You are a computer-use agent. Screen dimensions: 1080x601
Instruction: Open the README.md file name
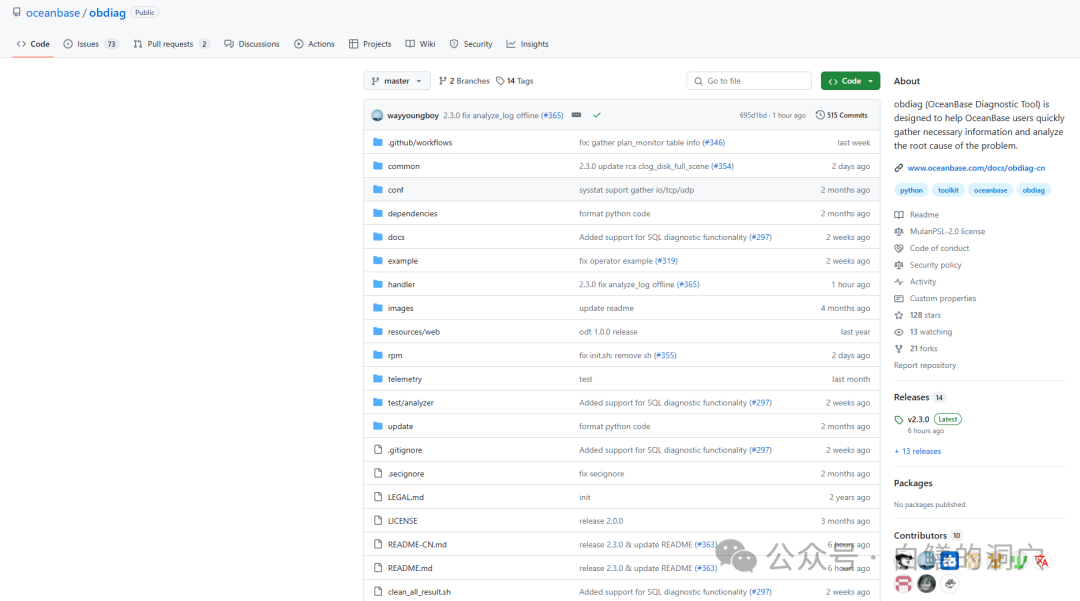click(410, 568)
